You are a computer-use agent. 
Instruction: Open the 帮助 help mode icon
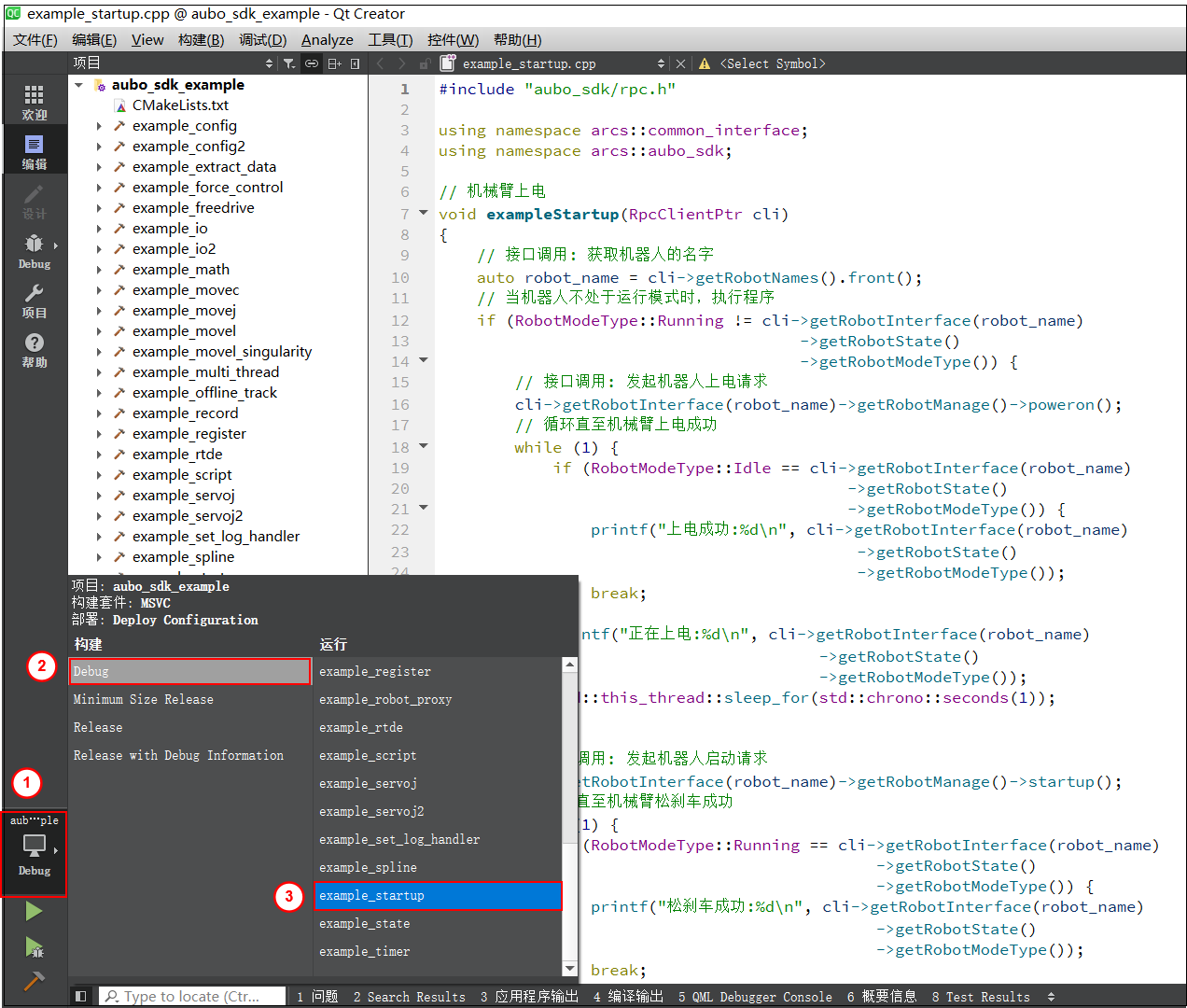pos(34,350)
